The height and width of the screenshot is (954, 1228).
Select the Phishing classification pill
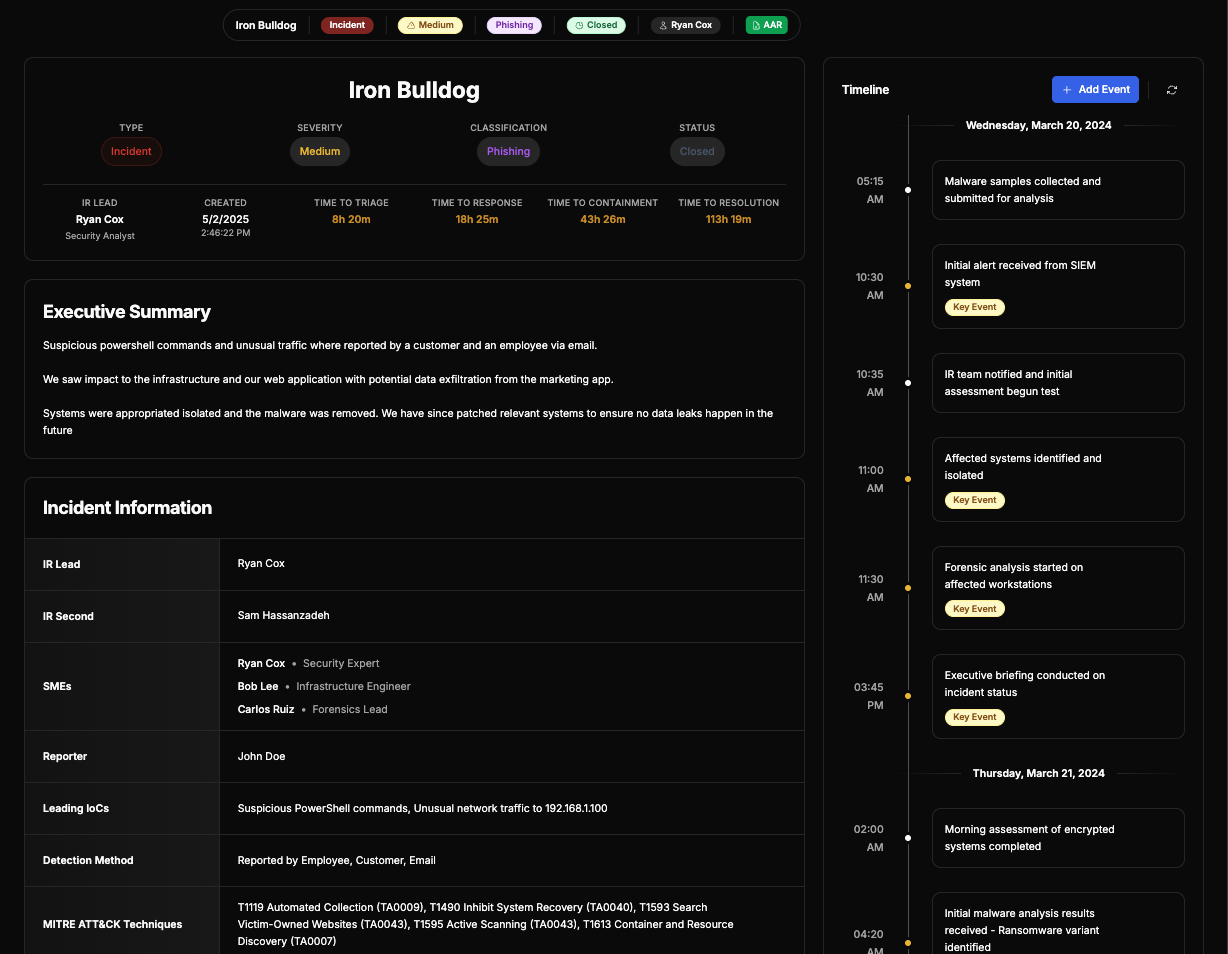point(514,25)
